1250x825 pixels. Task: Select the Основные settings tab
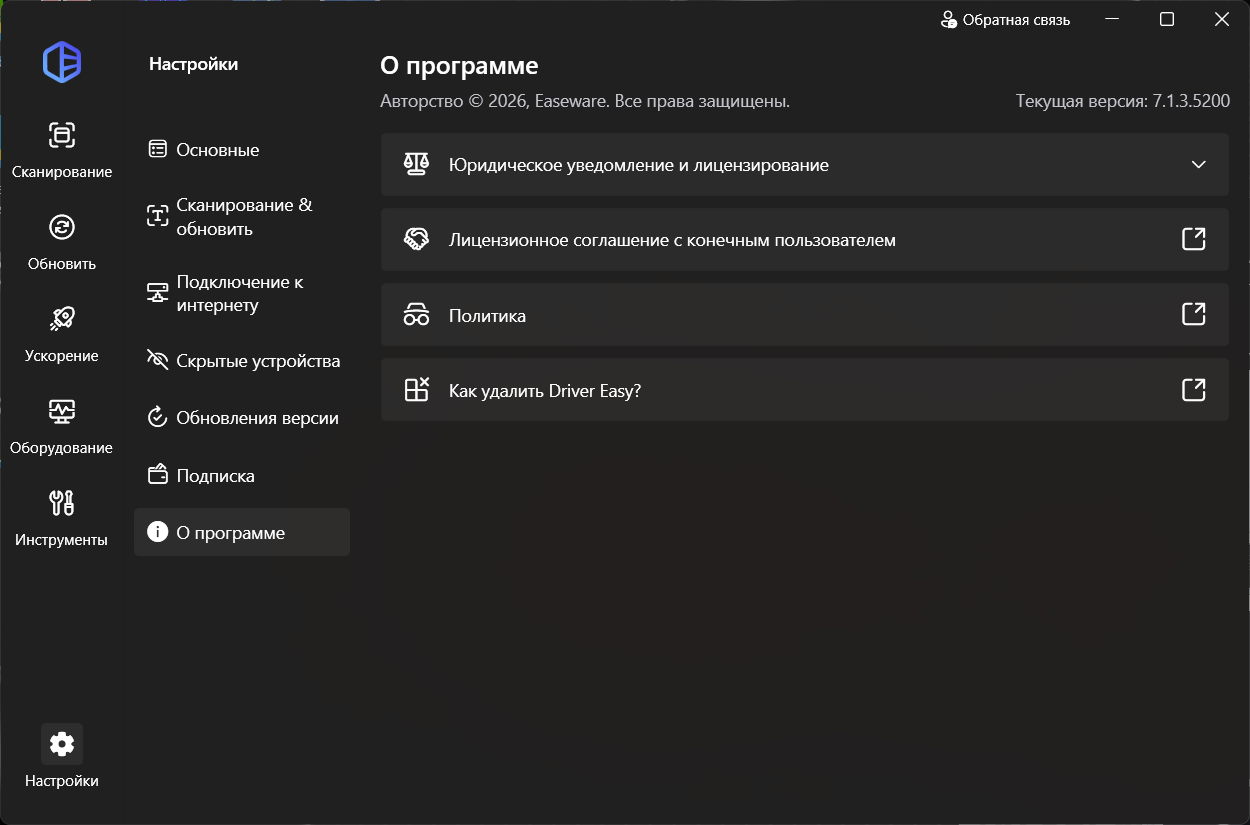[242, 150]
